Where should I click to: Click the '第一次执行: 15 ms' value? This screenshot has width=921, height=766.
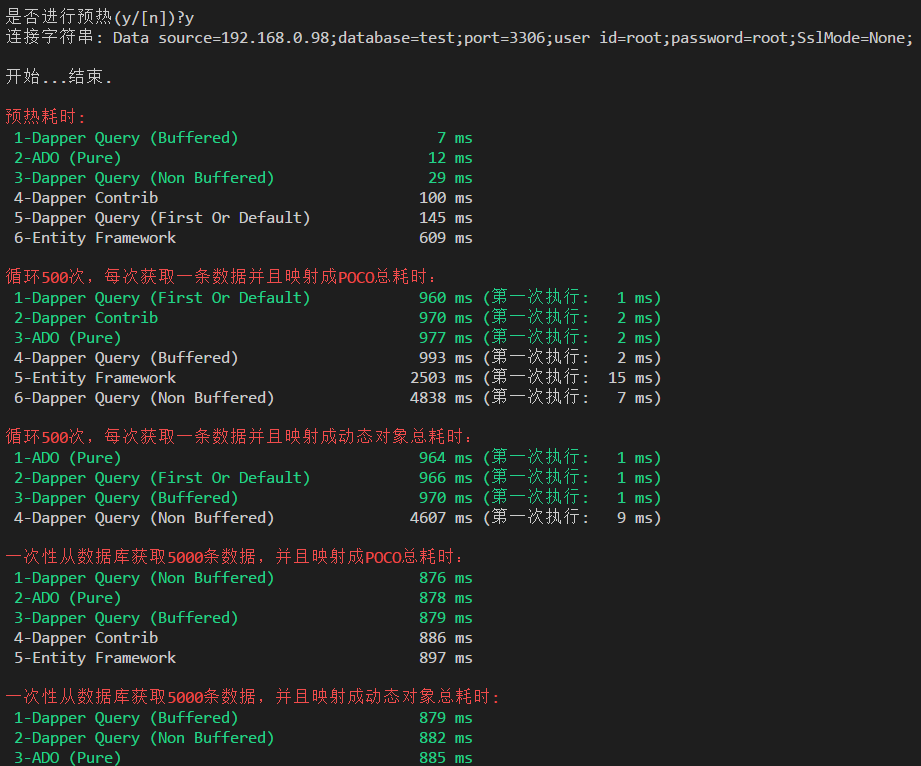tap(573, 378)
